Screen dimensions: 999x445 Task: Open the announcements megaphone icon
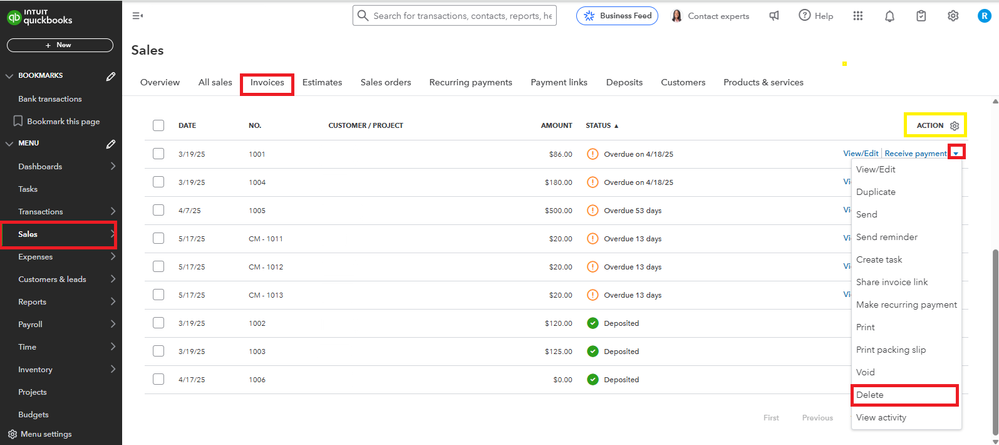pos(774,16)
